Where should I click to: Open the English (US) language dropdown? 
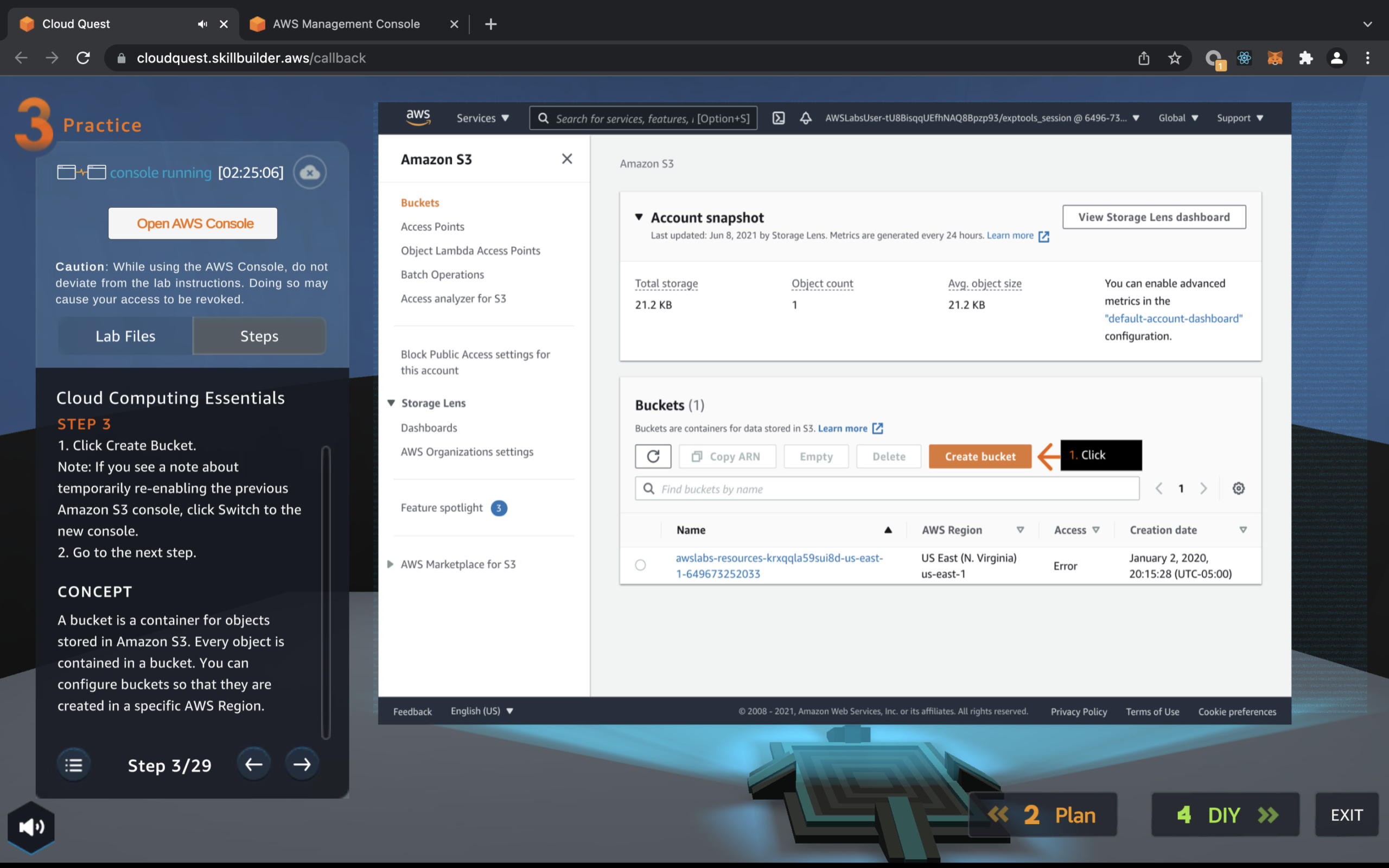(x=482, y=711)
